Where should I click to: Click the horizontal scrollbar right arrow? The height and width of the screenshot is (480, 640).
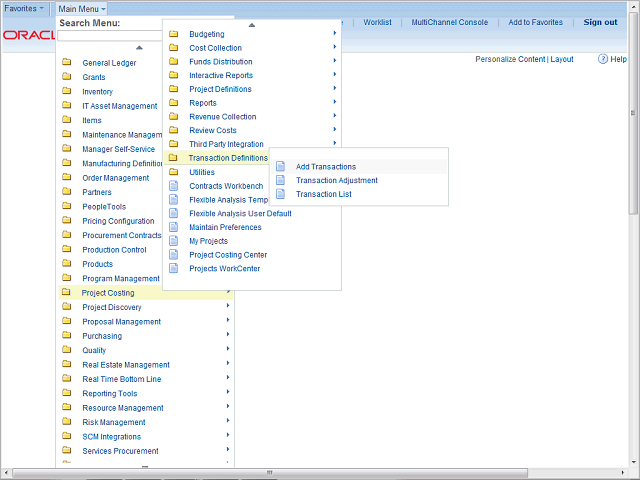(623, 473)
